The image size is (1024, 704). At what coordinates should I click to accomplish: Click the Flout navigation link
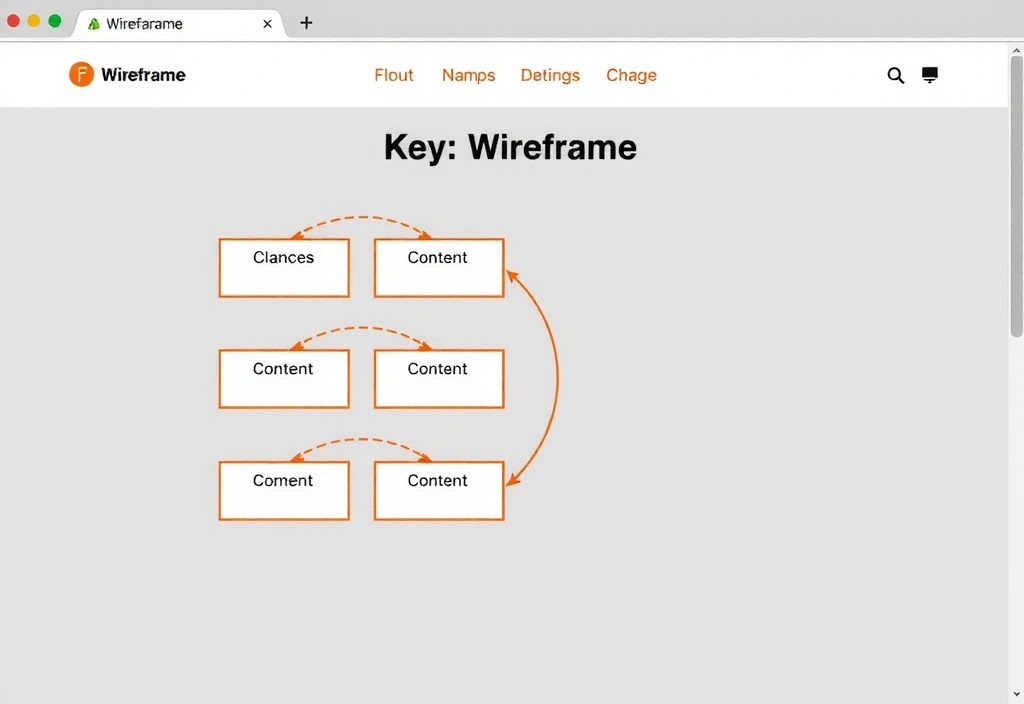(x=393, y=75)
